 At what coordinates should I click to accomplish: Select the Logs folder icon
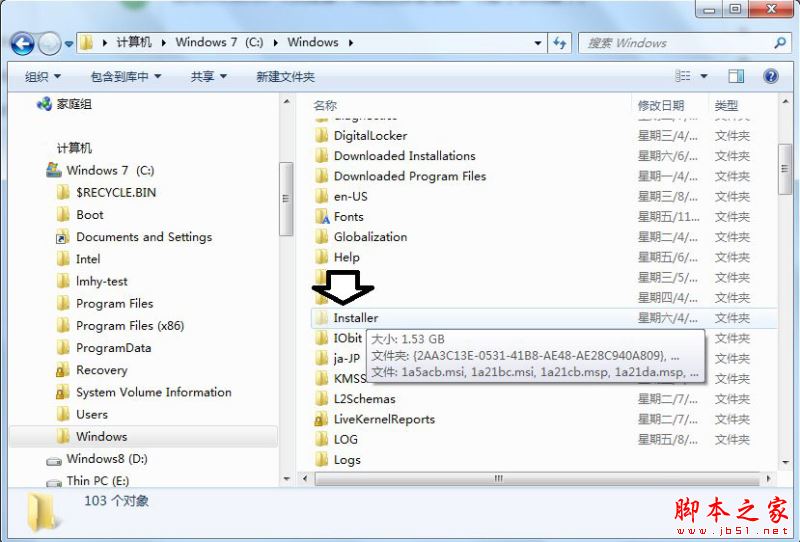coord(321,459)
